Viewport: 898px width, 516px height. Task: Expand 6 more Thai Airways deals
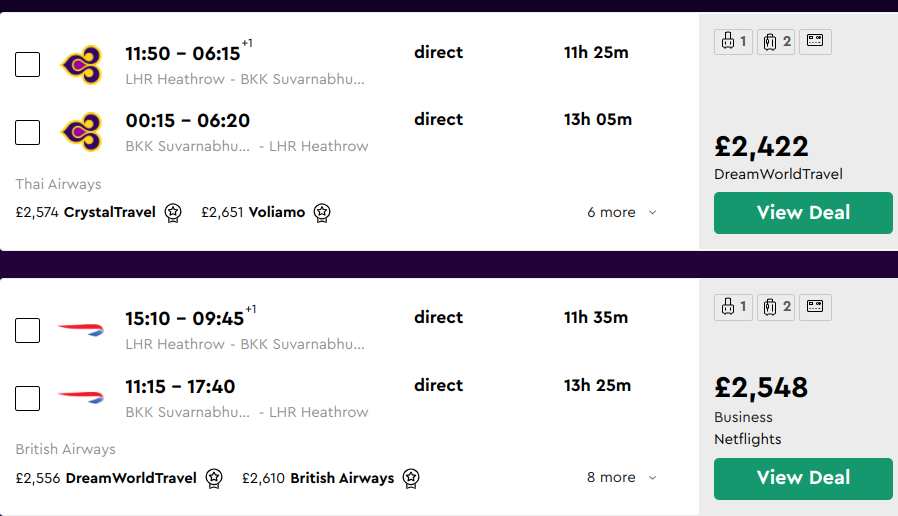tap(622, 212)
